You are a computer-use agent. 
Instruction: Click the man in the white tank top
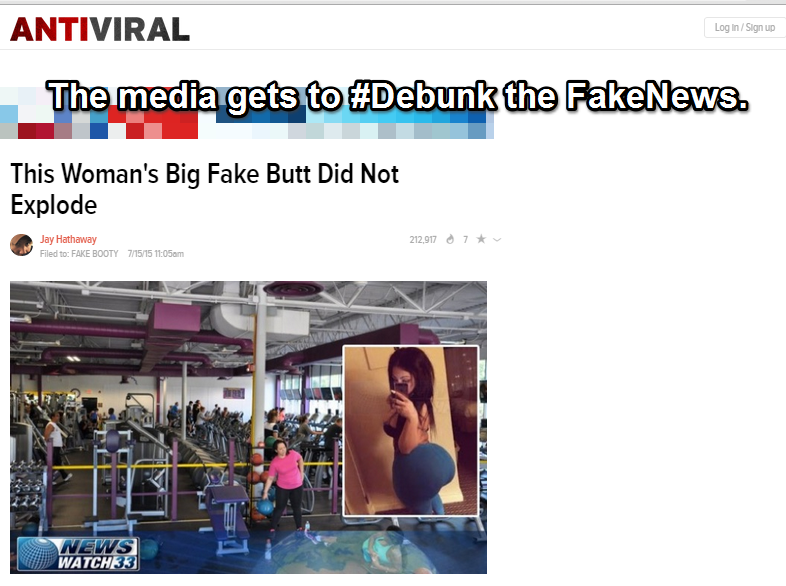tap(56, 445)
